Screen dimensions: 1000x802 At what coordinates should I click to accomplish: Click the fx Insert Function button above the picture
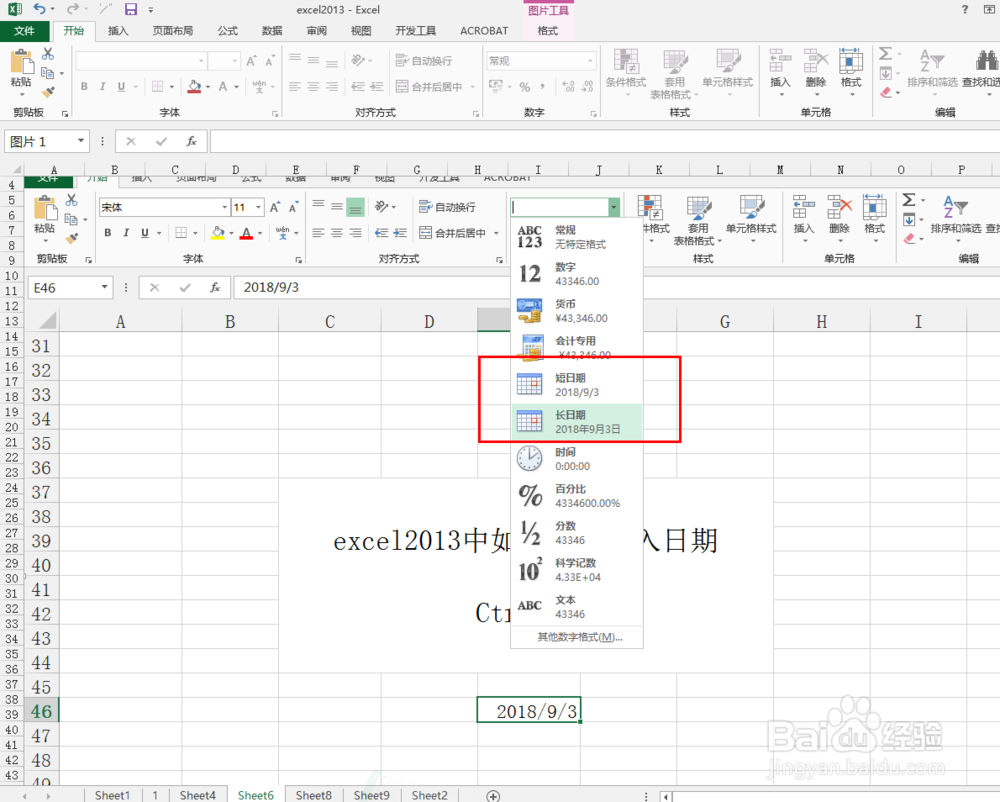[191, 141]
